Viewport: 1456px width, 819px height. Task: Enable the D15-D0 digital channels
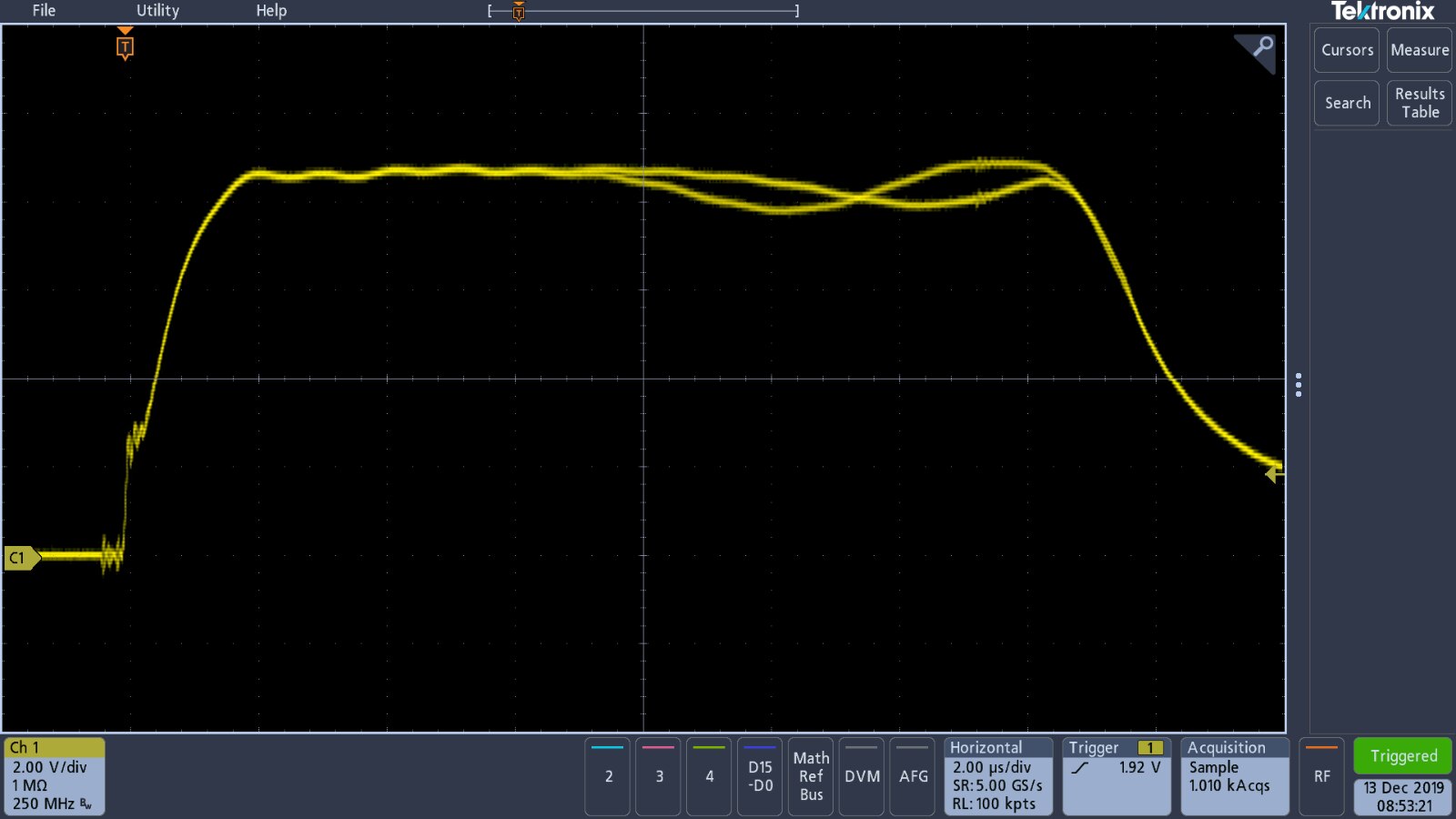761,776
